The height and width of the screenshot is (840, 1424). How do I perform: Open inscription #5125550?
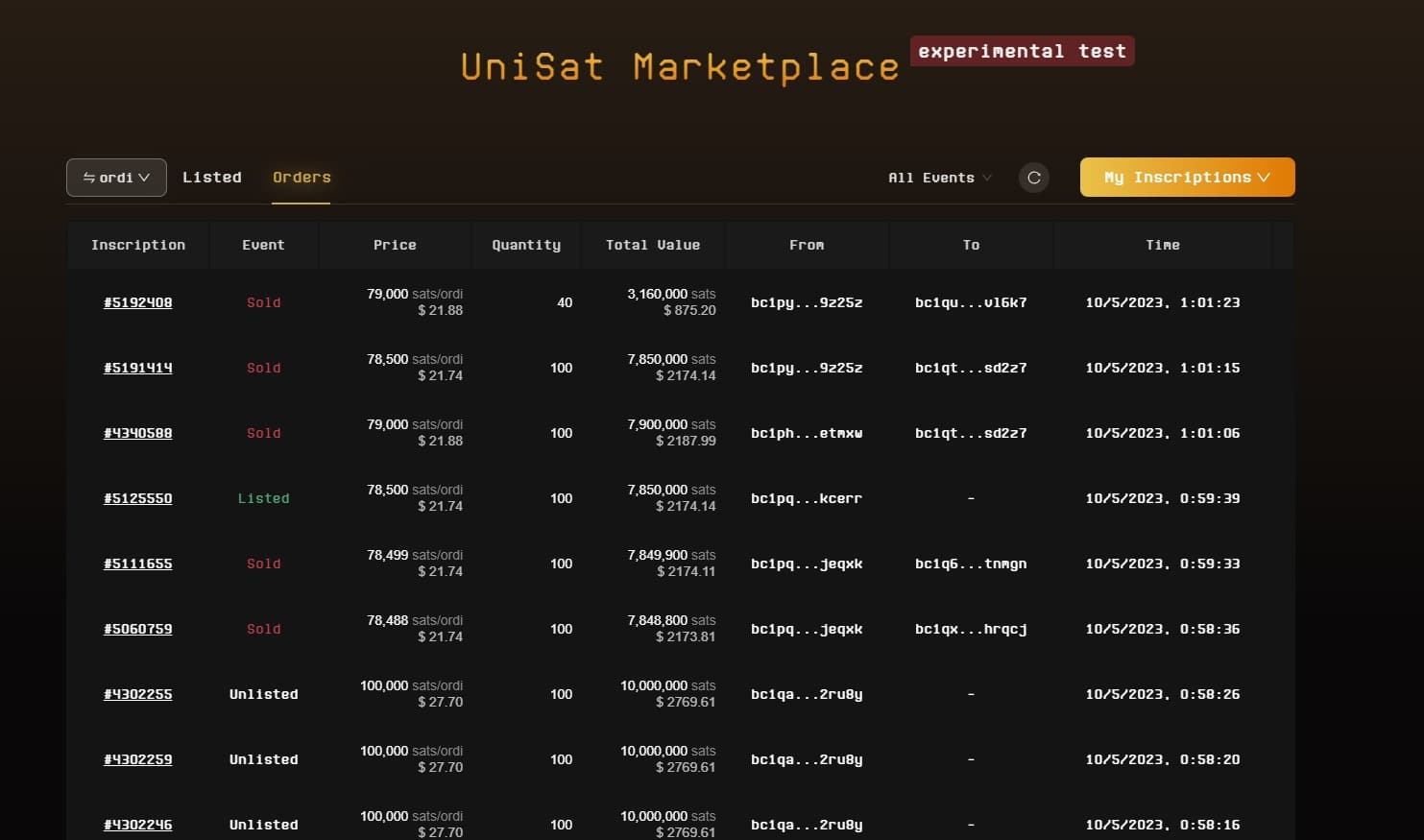point(138,498)
